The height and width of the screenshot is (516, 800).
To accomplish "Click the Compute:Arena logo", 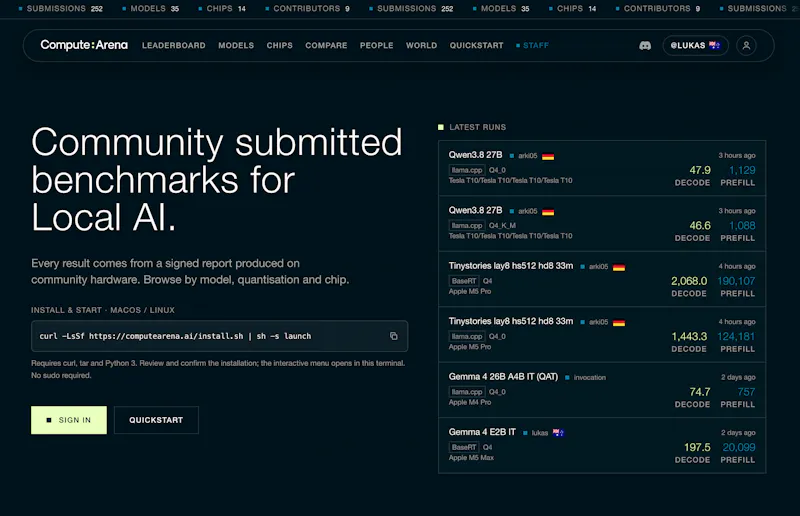I will tap(84, 45).
